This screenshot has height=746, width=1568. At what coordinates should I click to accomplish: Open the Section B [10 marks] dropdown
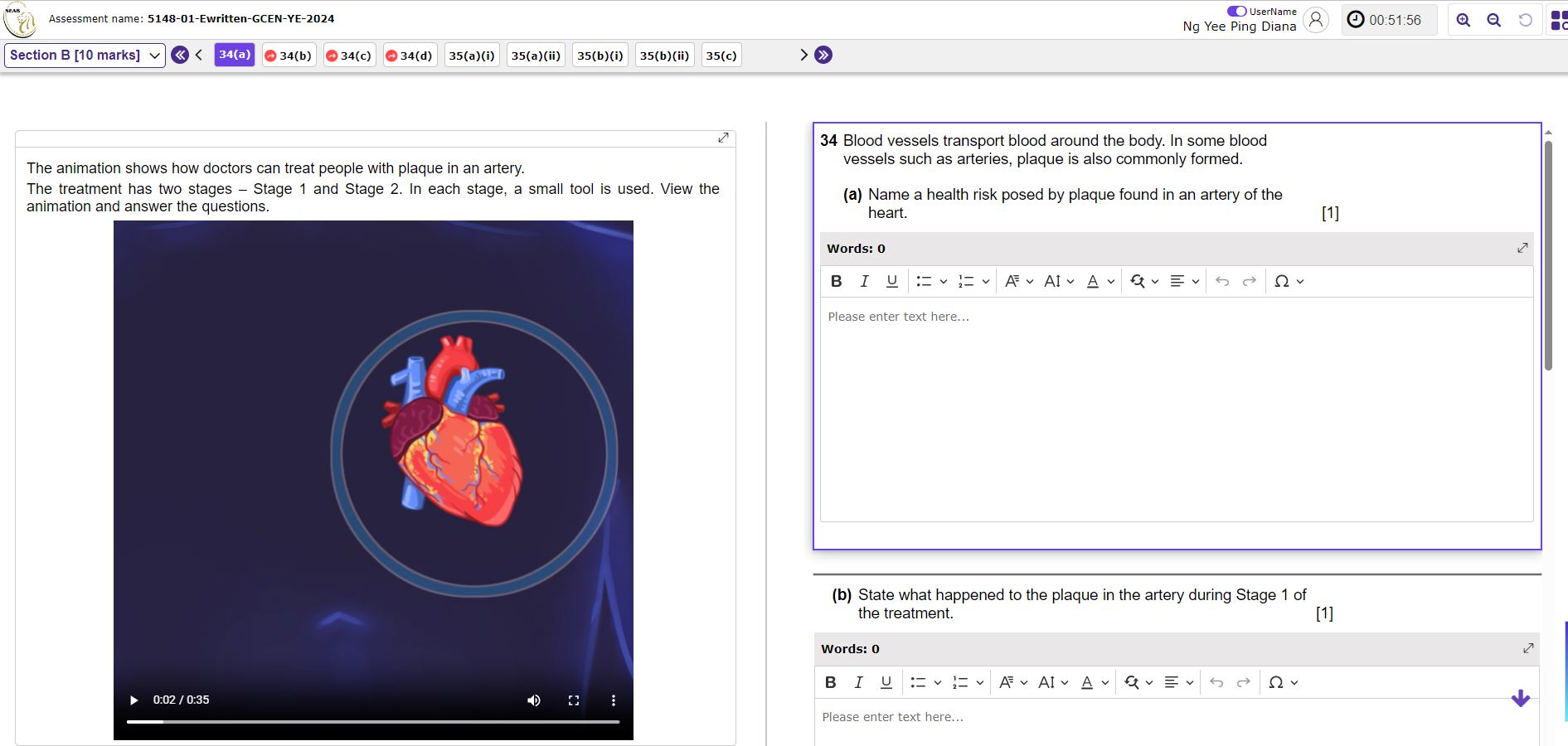tap(85, 56)
